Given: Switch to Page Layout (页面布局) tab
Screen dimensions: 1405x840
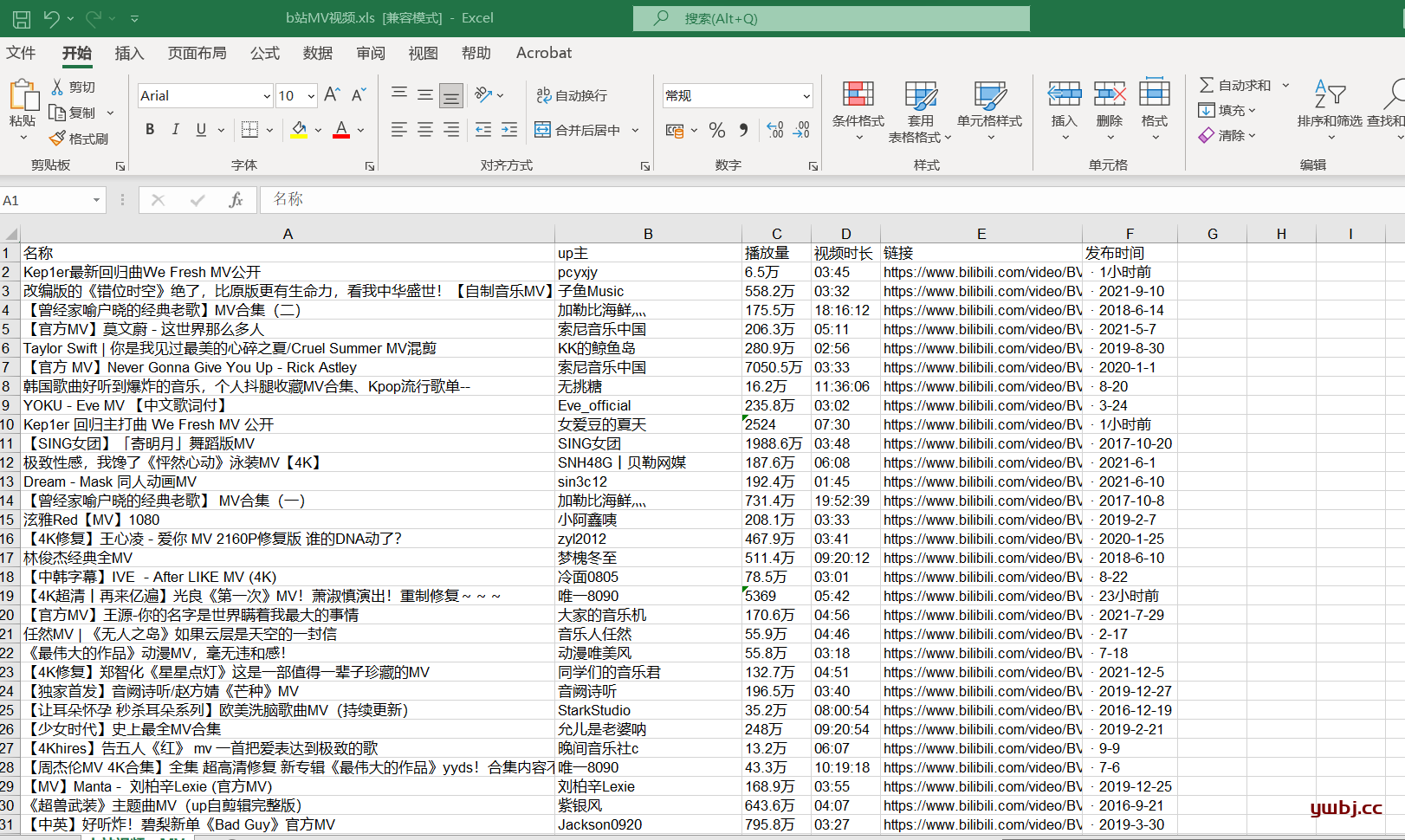Looking at the screenshot, I should pos(197,53).
